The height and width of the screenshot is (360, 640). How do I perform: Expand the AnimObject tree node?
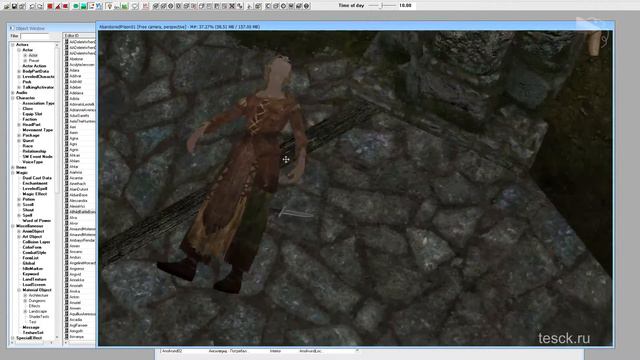[x=19, y=231]
